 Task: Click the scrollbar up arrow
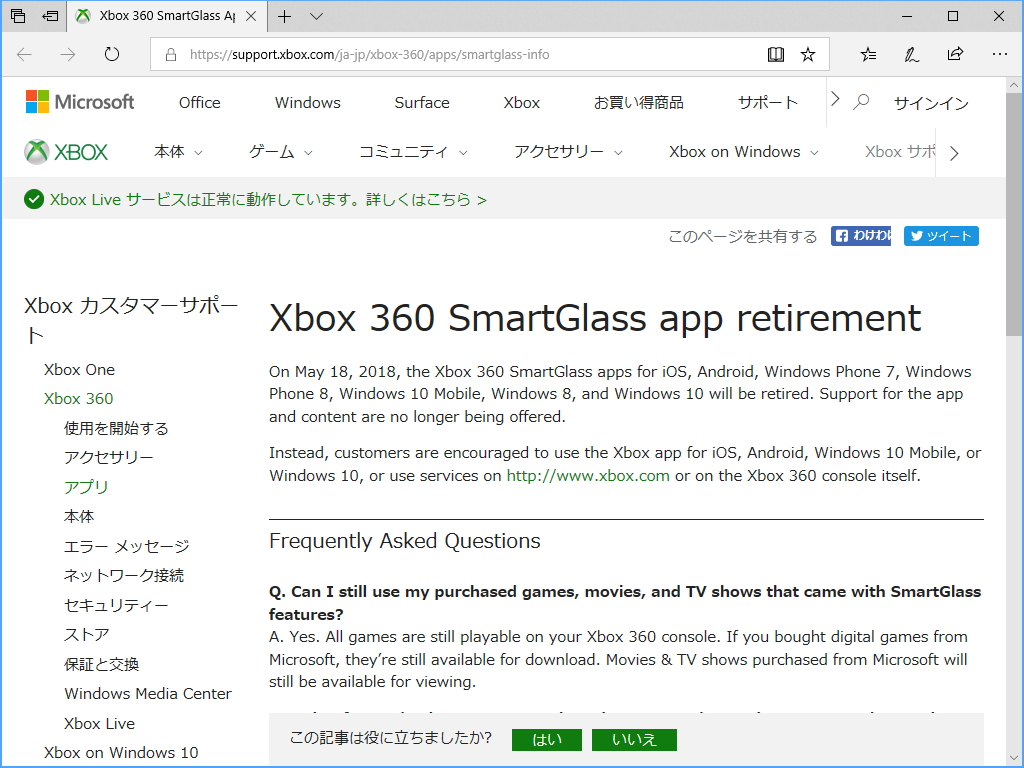click(x=1014, y=85)
